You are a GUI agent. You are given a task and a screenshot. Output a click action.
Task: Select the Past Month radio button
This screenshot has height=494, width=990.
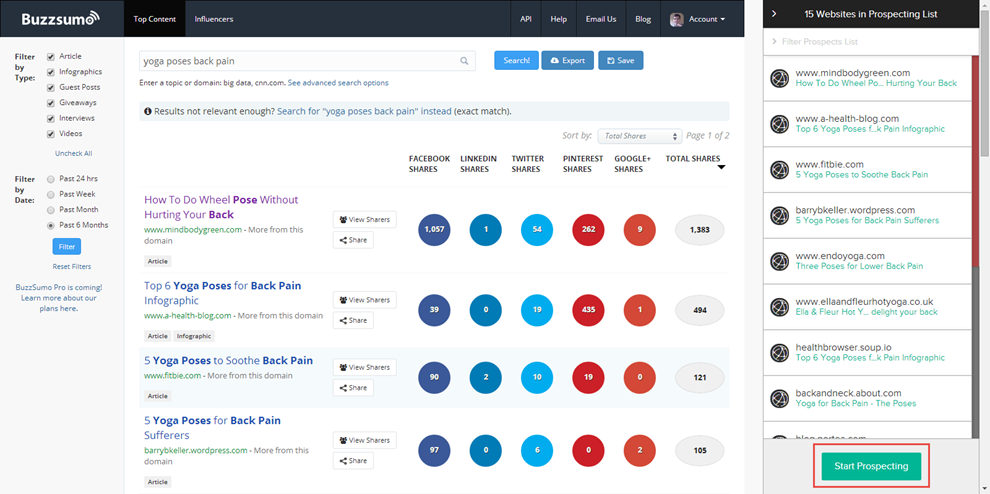pyautogui.click(x=51, y=210)
